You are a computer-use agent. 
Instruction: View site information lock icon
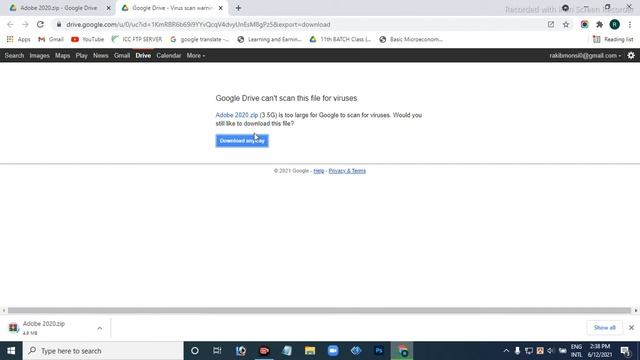point(59,24)
